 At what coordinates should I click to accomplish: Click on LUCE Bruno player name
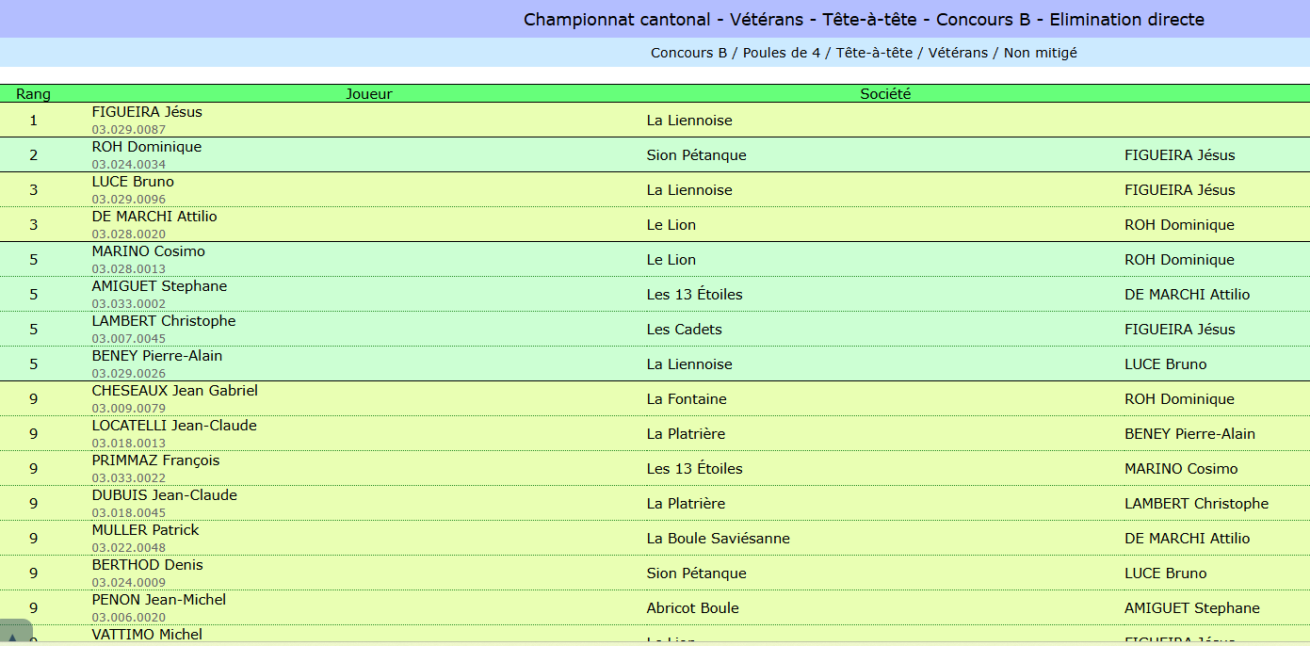click(x=133, y=182)
